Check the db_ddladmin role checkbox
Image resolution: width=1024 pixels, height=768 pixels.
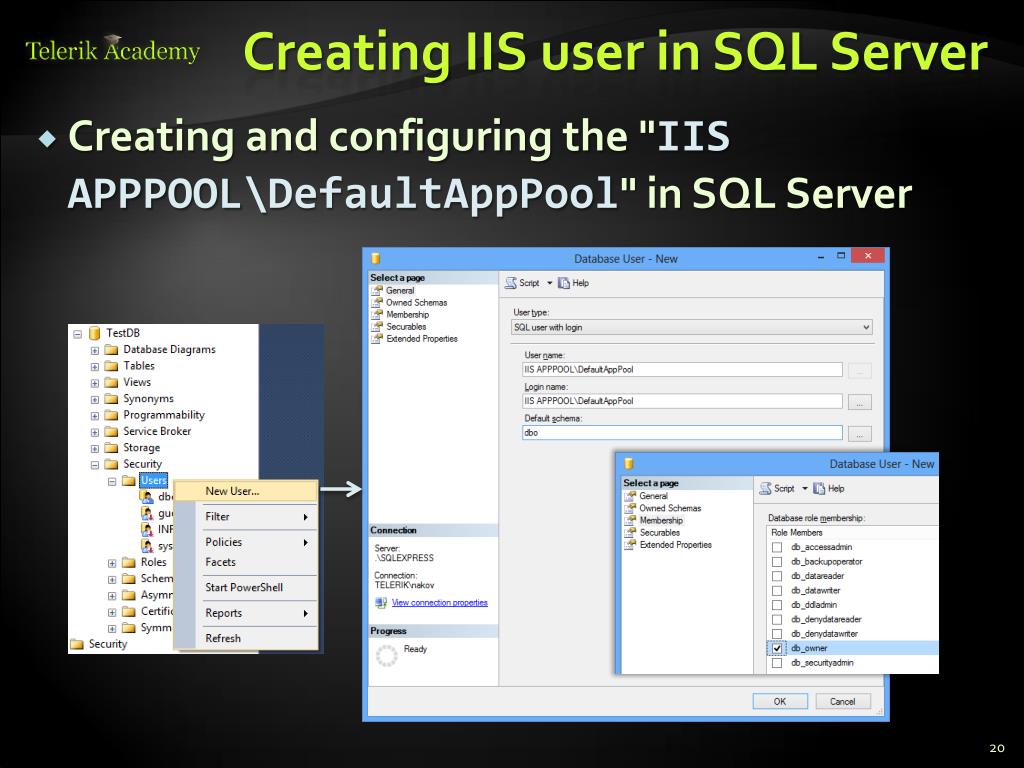[777, 605]
